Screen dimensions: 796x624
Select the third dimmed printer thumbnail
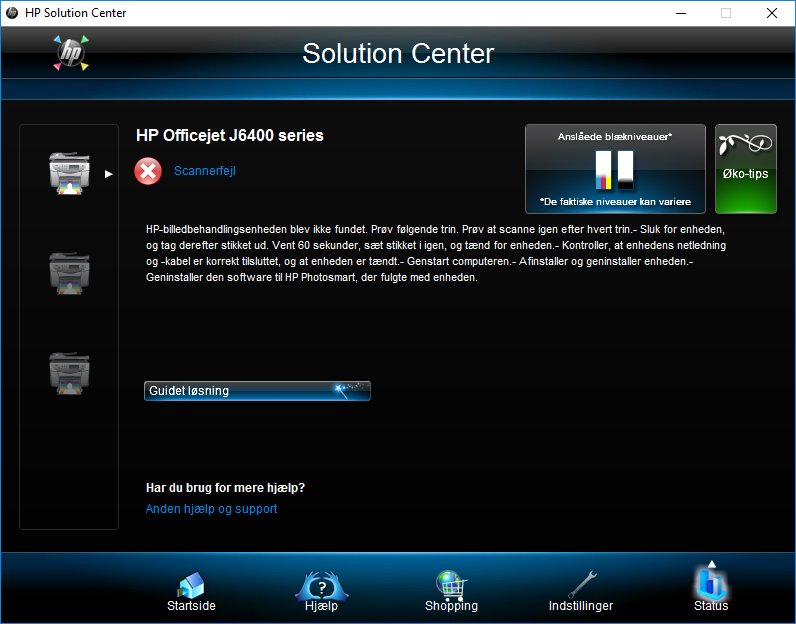click(x=69, y=373)
